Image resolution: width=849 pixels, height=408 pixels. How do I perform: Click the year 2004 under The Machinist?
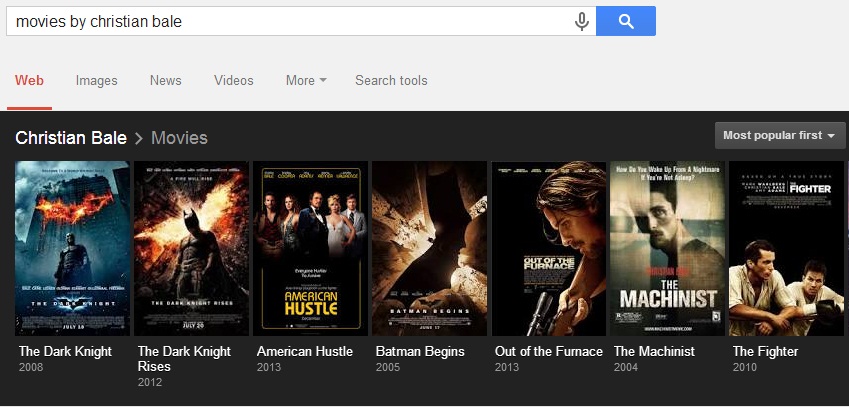pos(626,367)
